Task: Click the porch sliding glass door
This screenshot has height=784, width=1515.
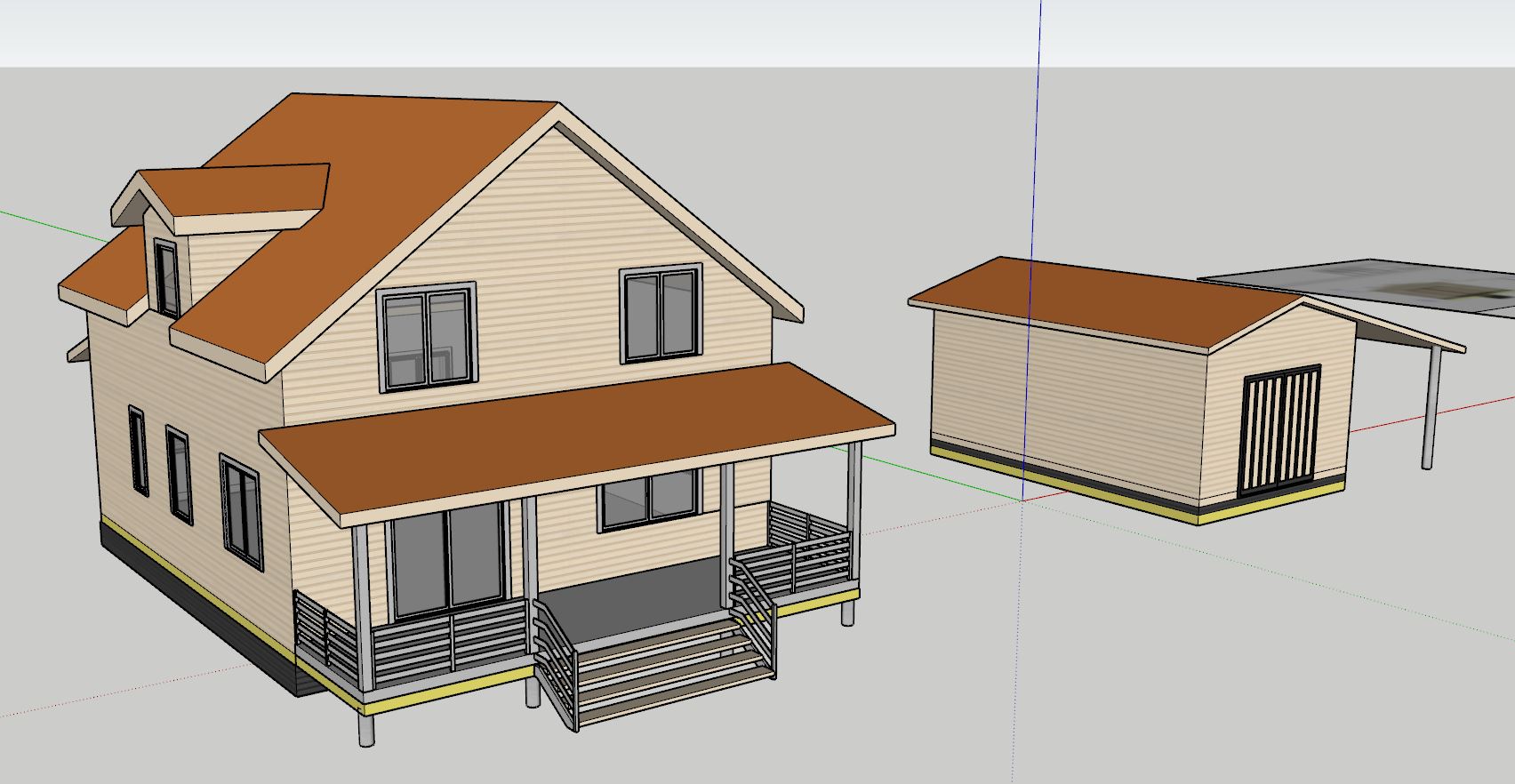Action: (x=450, y=560)
